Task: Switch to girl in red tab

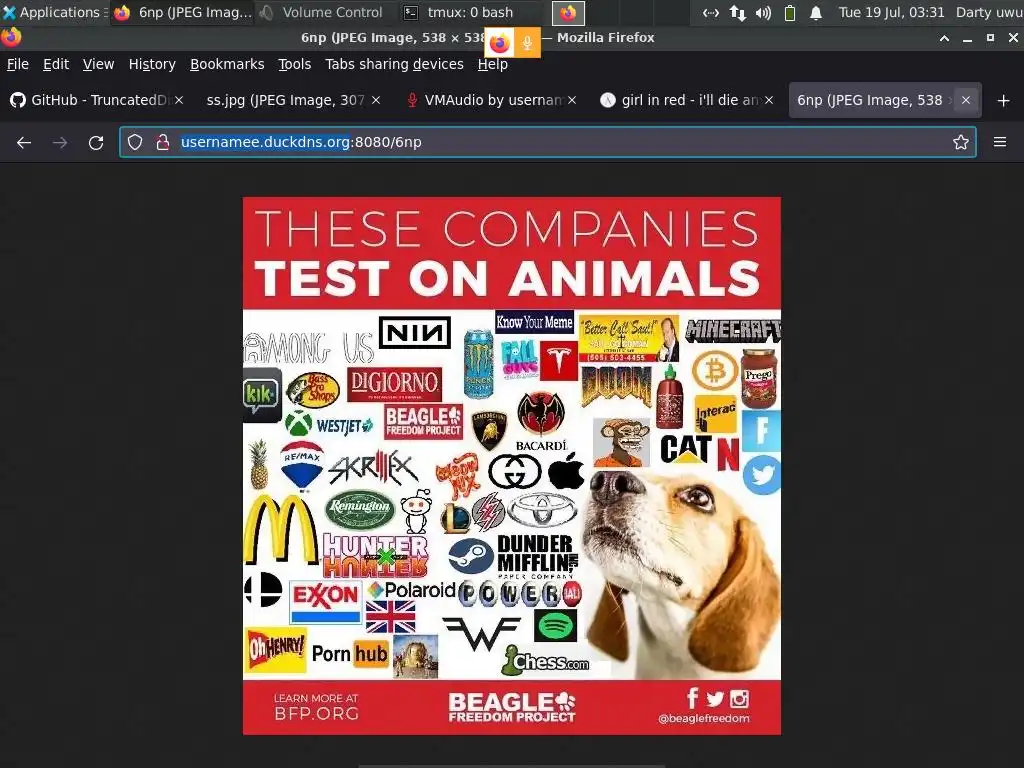Action: tap(687, 100)
